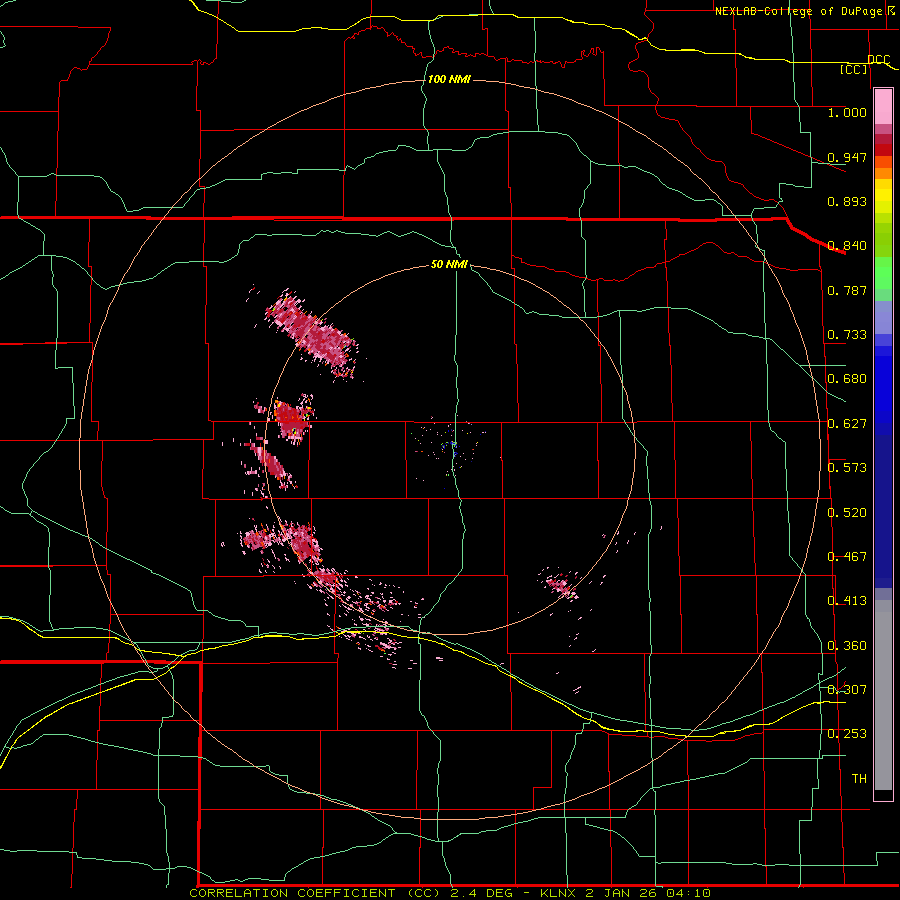
Task: Click the 0.733 scale value
Action: pos(847,335)
